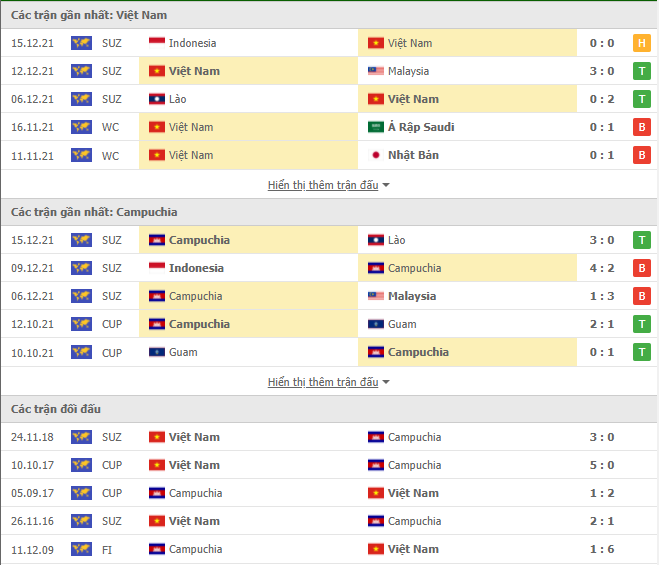The width and height of the screenshot is (667, 565).
Task: Select 'Các trận đối đầu' section header
Action: [56, 409]
